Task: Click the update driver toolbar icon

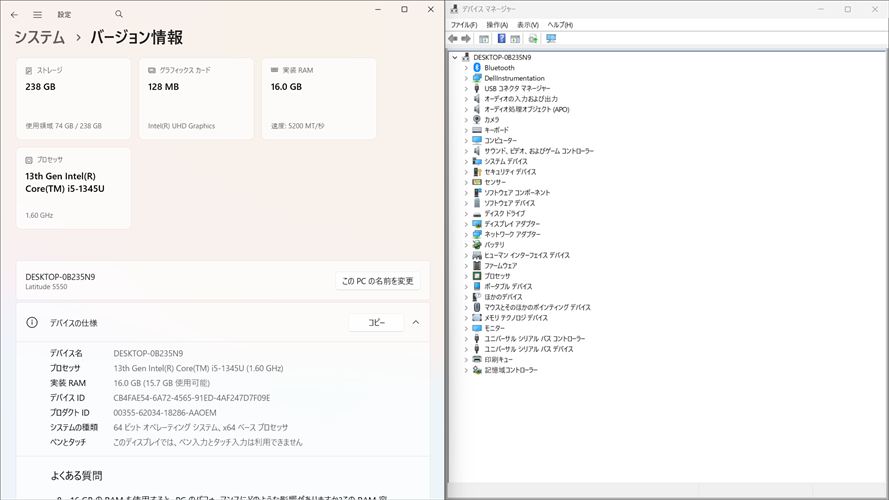Action: pos(533,39)
